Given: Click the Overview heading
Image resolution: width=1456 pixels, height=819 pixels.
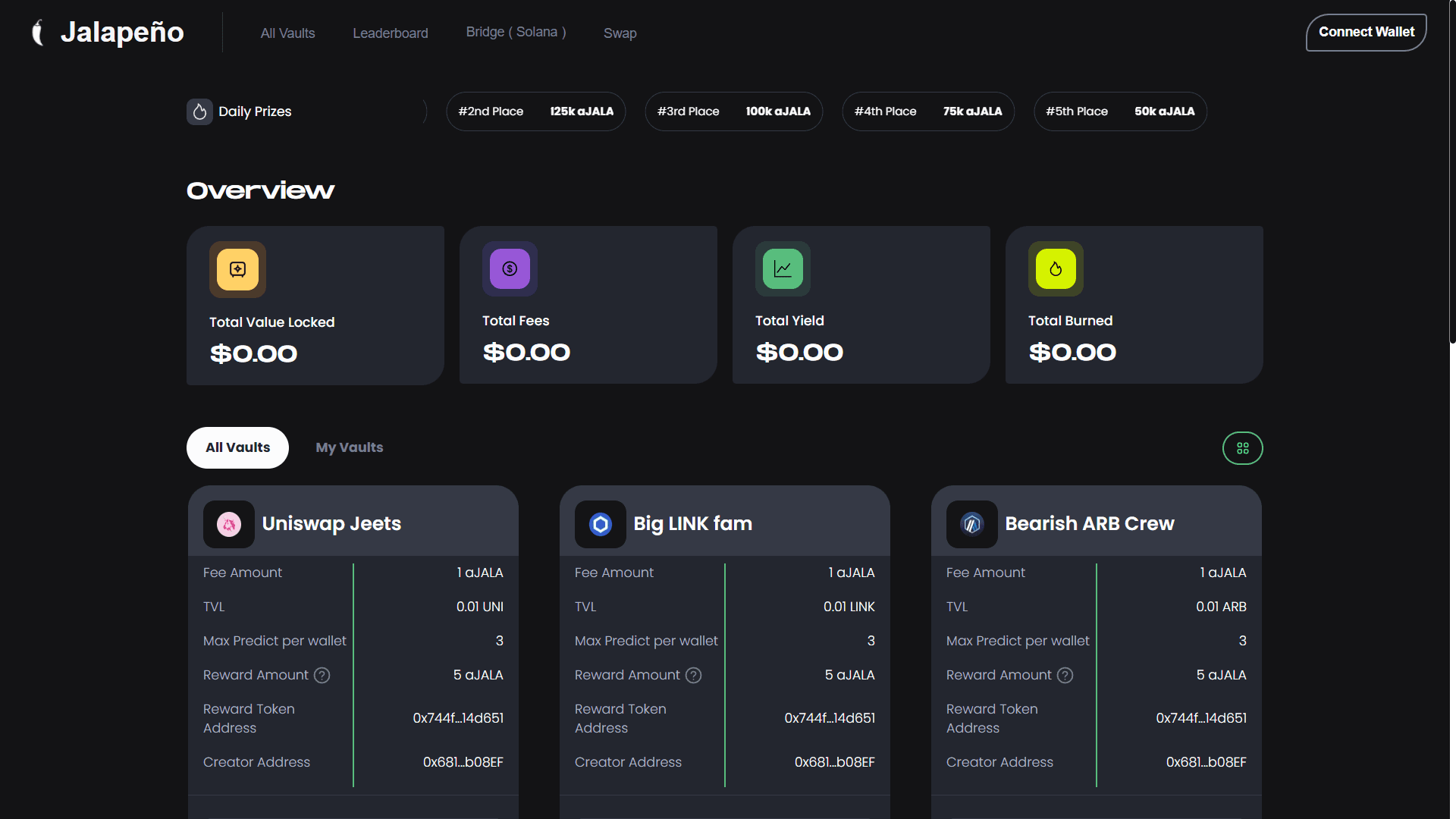Looking at the screenshot, I should pos(260,190).
